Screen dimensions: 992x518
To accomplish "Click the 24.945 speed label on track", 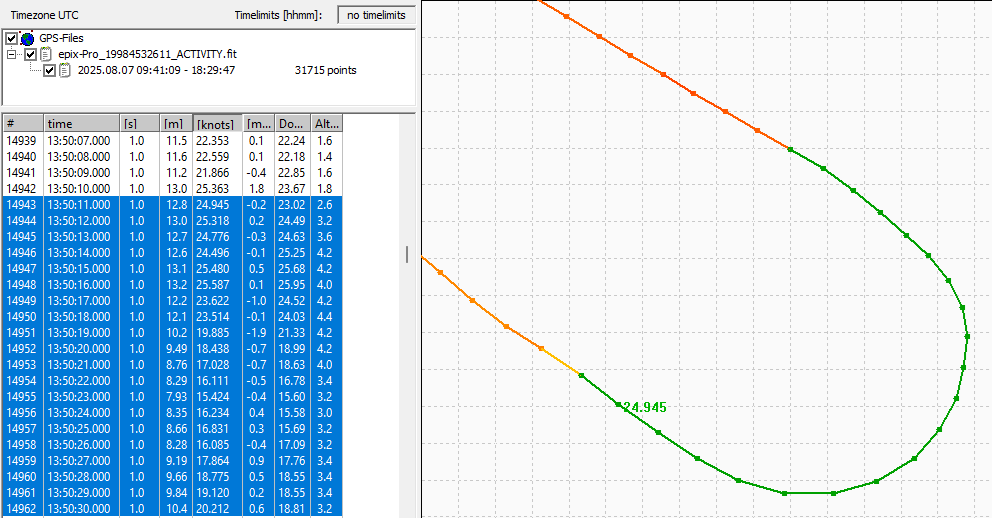I will coord(643,407).
